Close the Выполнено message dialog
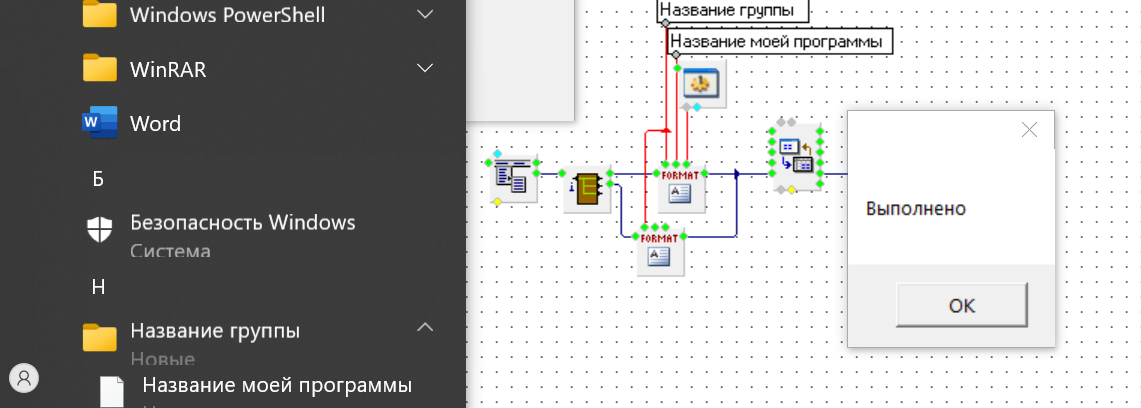Screen dimensions: 1141x408 [x=1029, y=129]
